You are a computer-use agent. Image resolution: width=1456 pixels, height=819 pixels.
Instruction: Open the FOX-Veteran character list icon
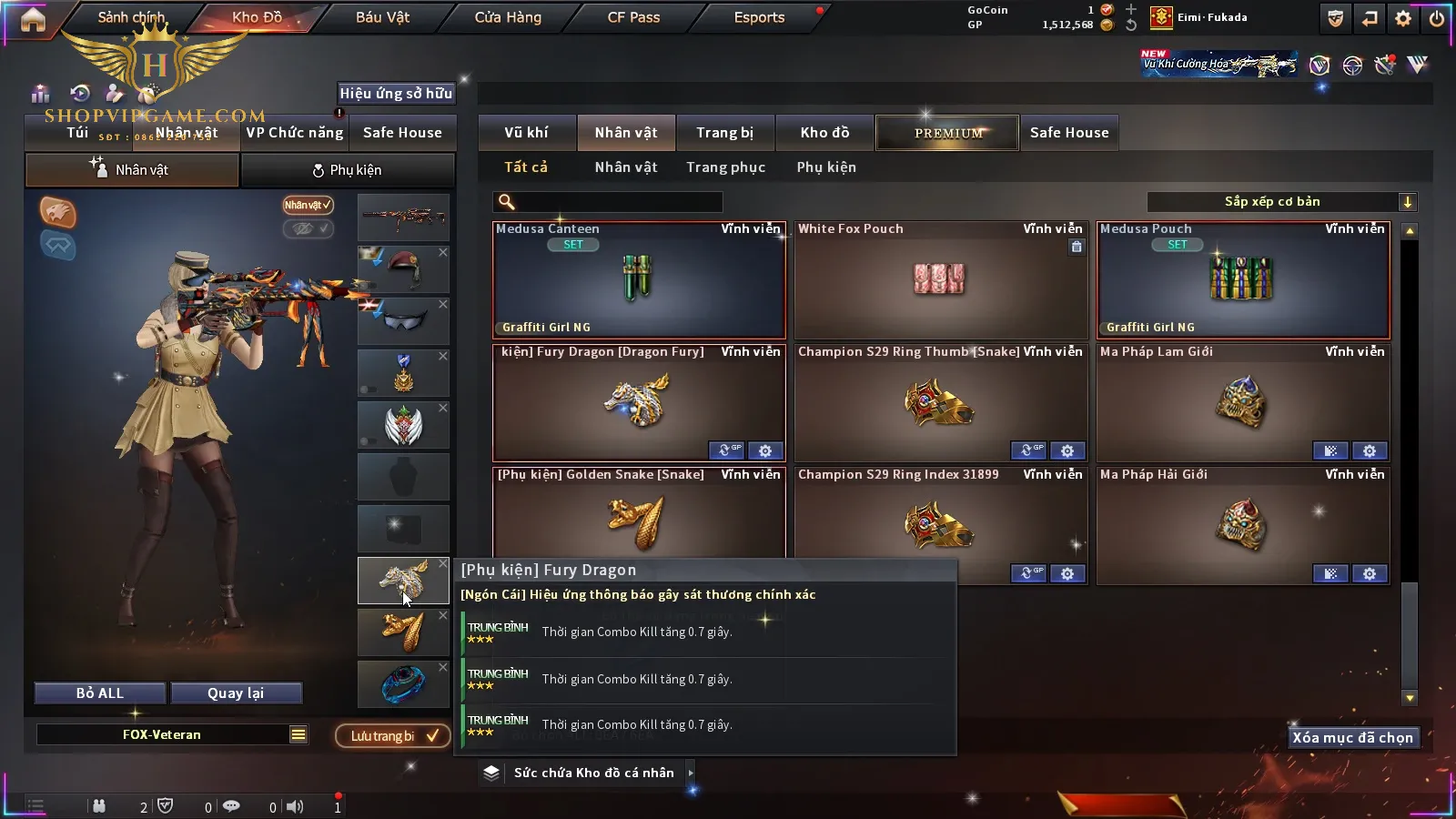click(x=298, y=734)
